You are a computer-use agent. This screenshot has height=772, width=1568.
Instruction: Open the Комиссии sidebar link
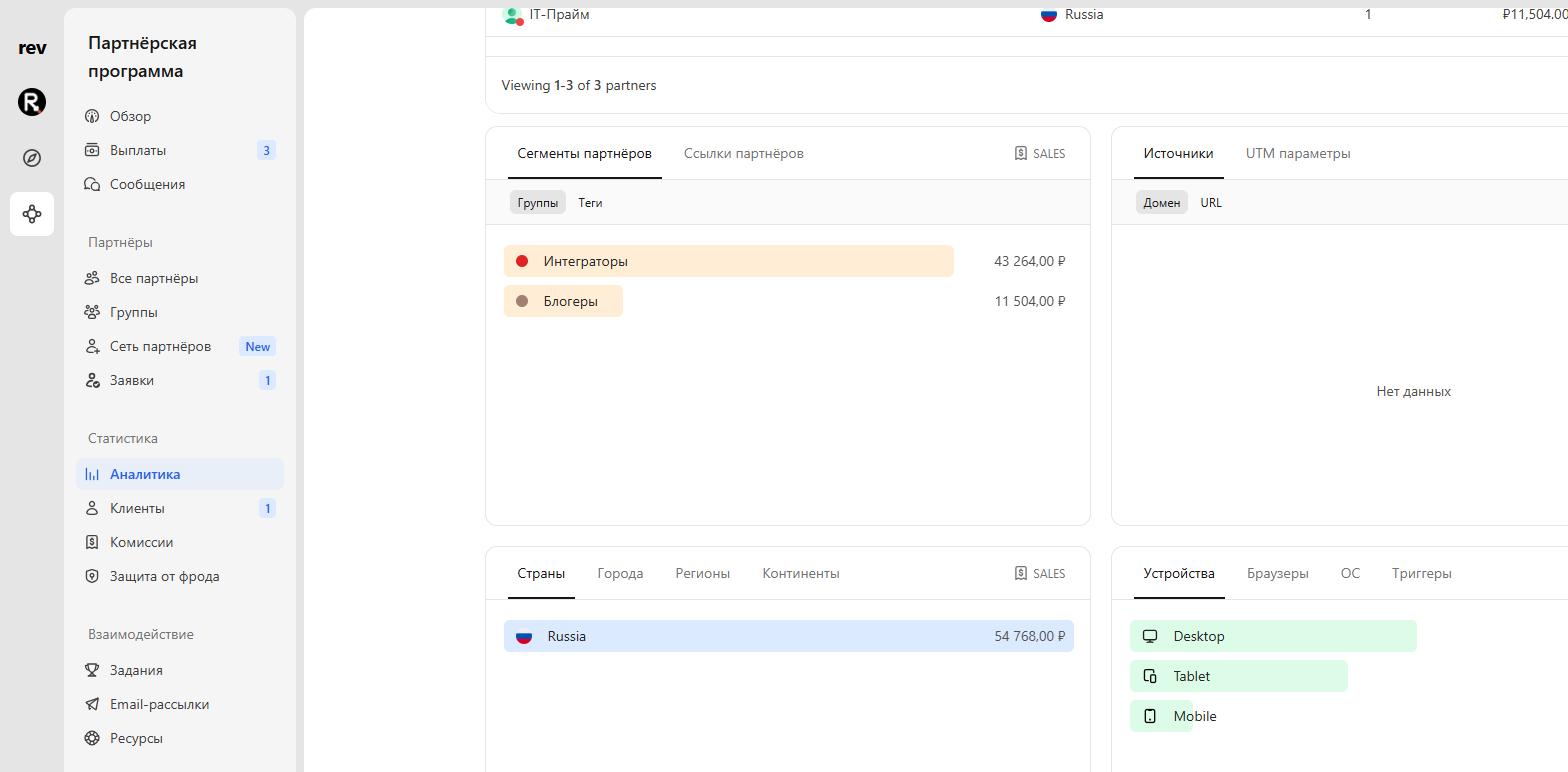coord(180,542)
